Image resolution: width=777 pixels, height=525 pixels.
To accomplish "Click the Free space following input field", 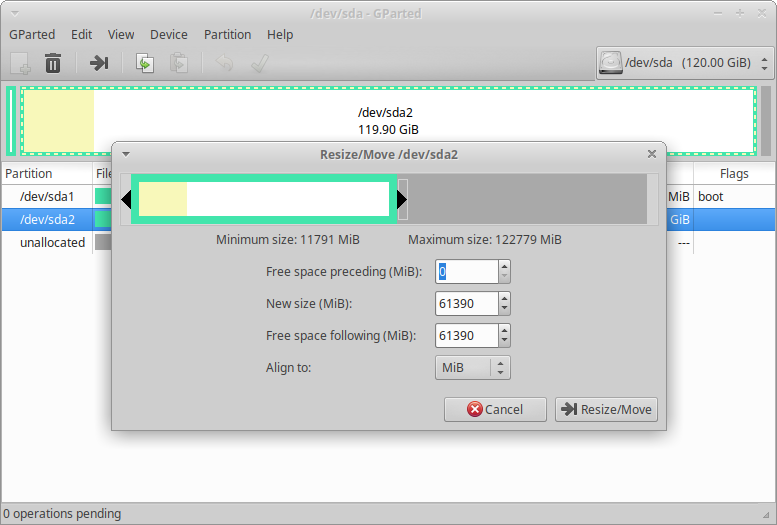I will point(467,336).
